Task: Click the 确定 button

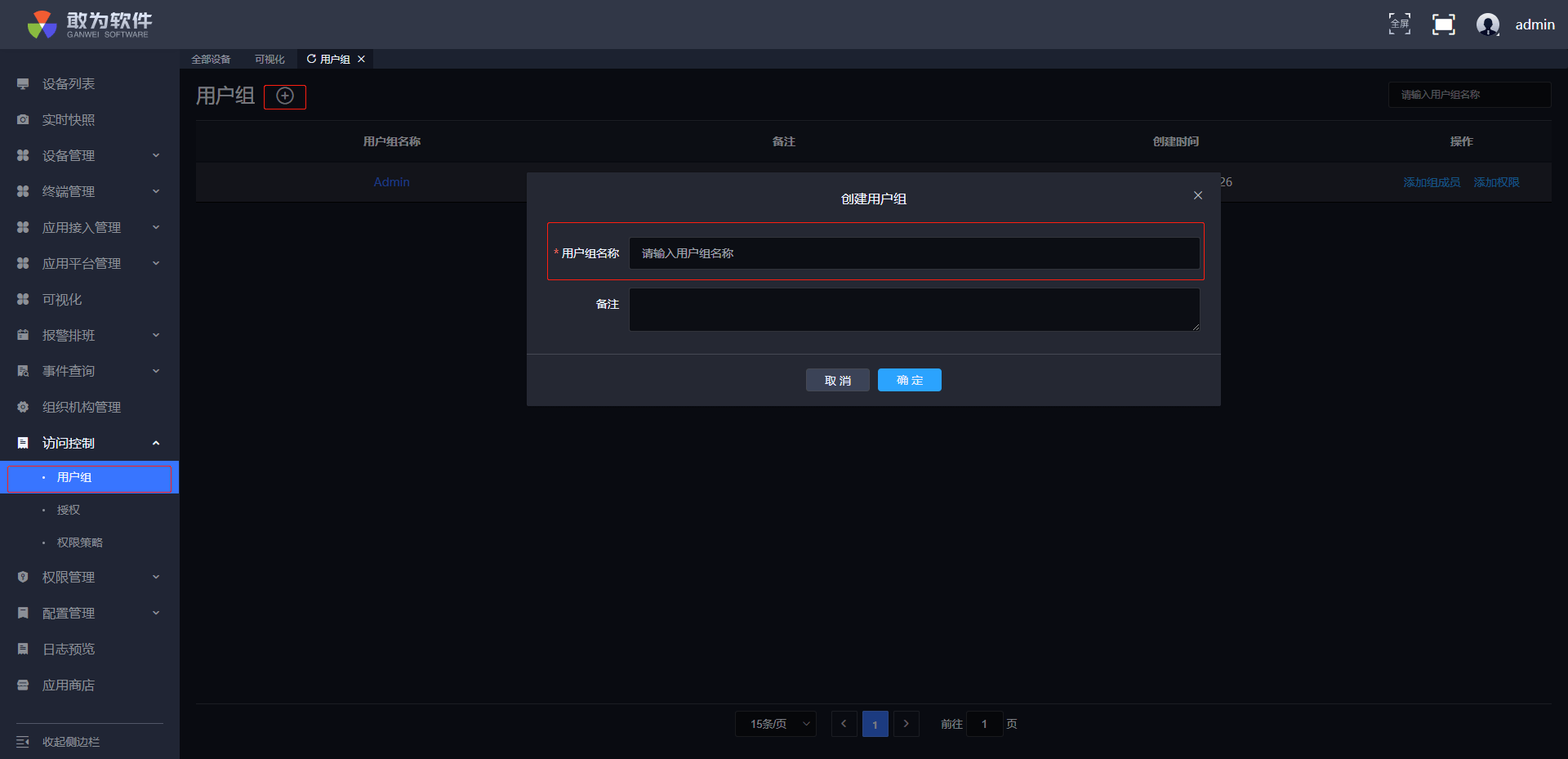Action: [909, 380]
